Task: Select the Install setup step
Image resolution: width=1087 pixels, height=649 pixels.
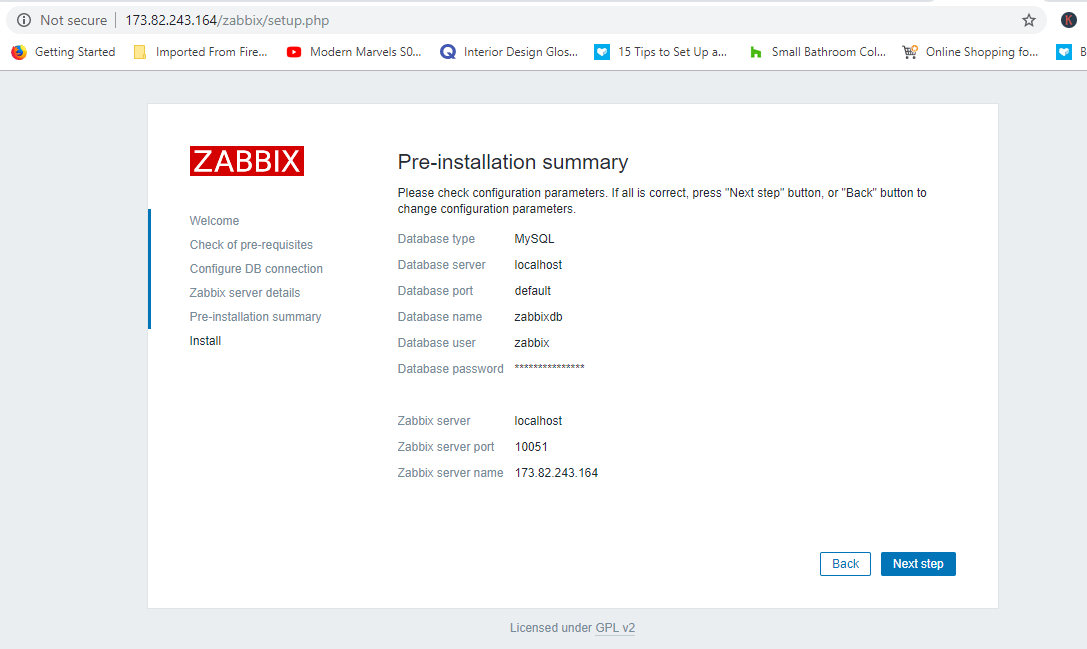Action: (x=205, y=340)
